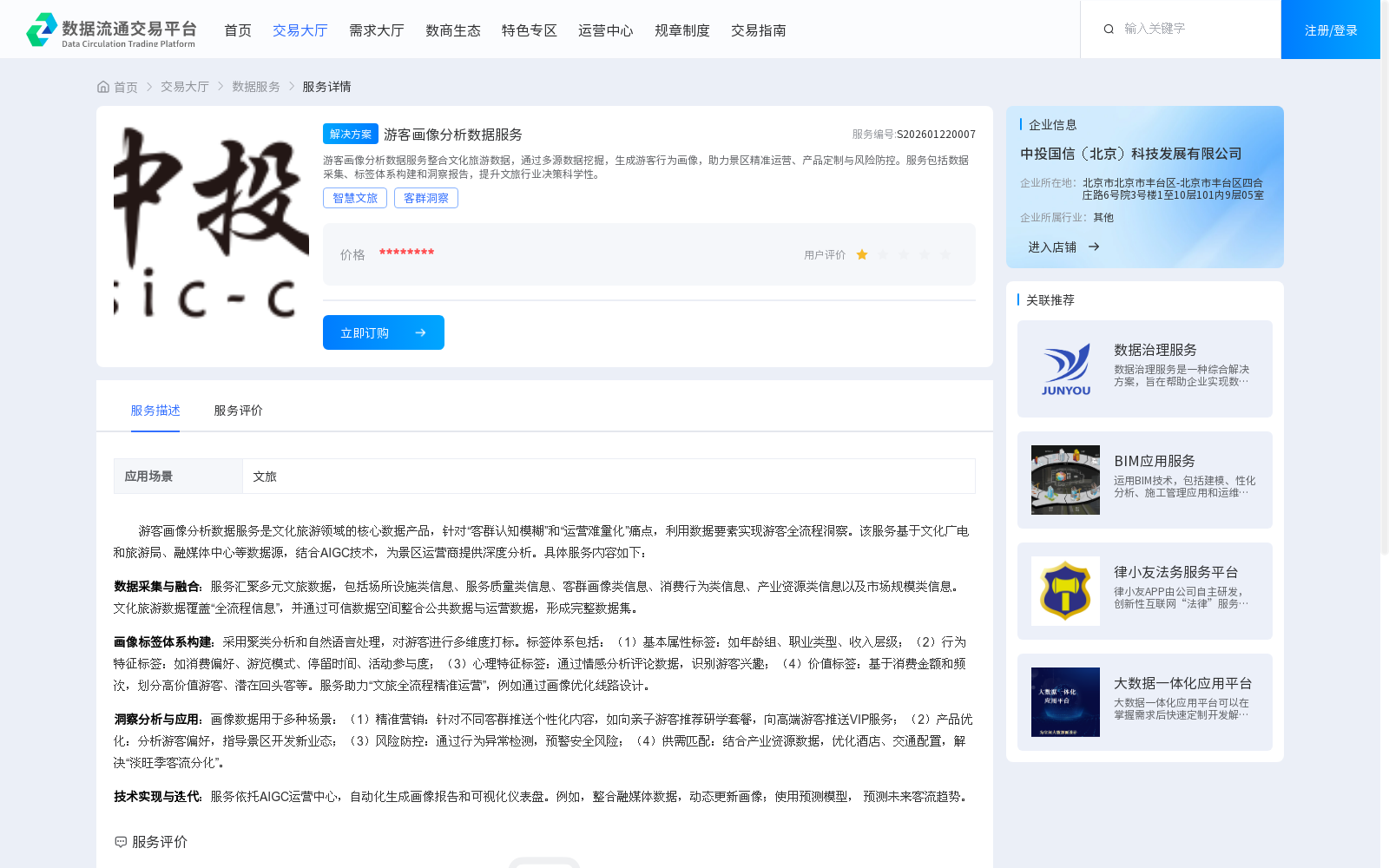Viewport: 1389px width, 868px height.
Task: Click the first yellow rating star
Action: click(x=862, y=254)
